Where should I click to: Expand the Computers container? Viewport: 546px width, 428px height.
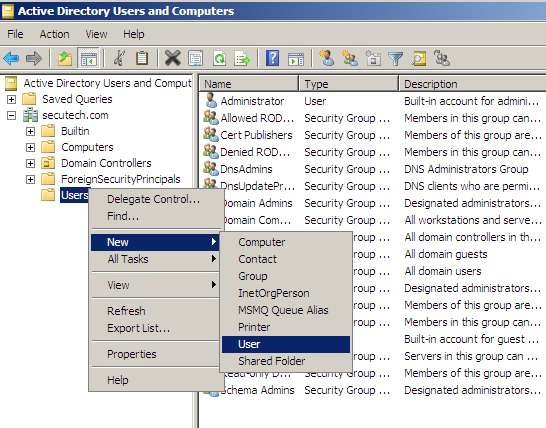point(30,147)
